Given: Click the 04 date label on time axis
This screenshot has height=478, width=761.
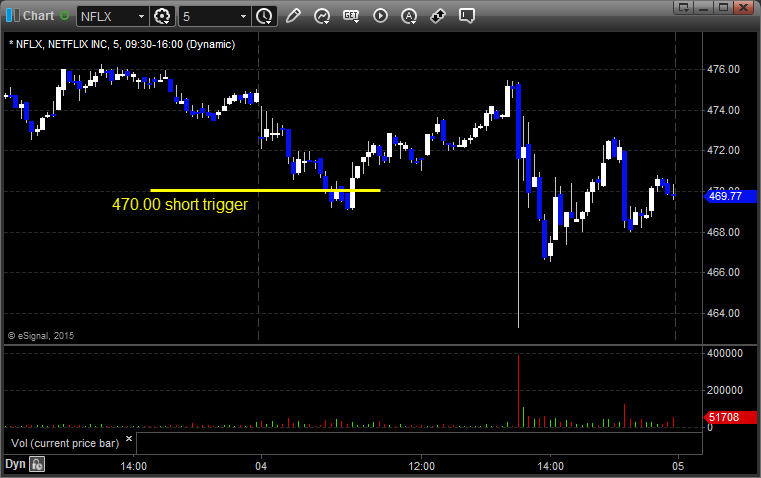Looking at the screenshot, I should pyautogui.click(x=261, y=466).
